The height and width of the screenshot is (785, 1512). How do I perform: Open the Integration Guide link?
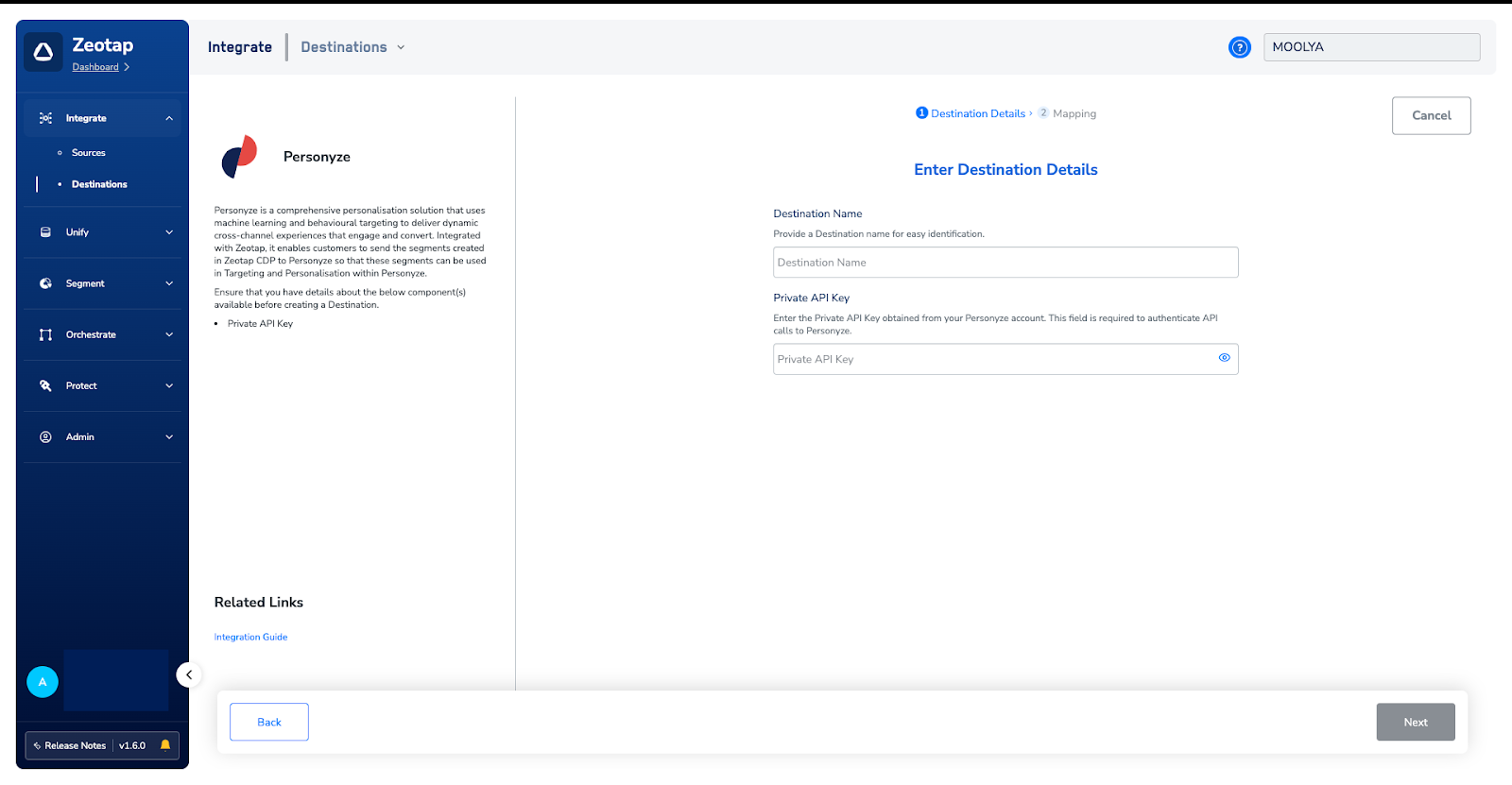(x=250, y=638)
